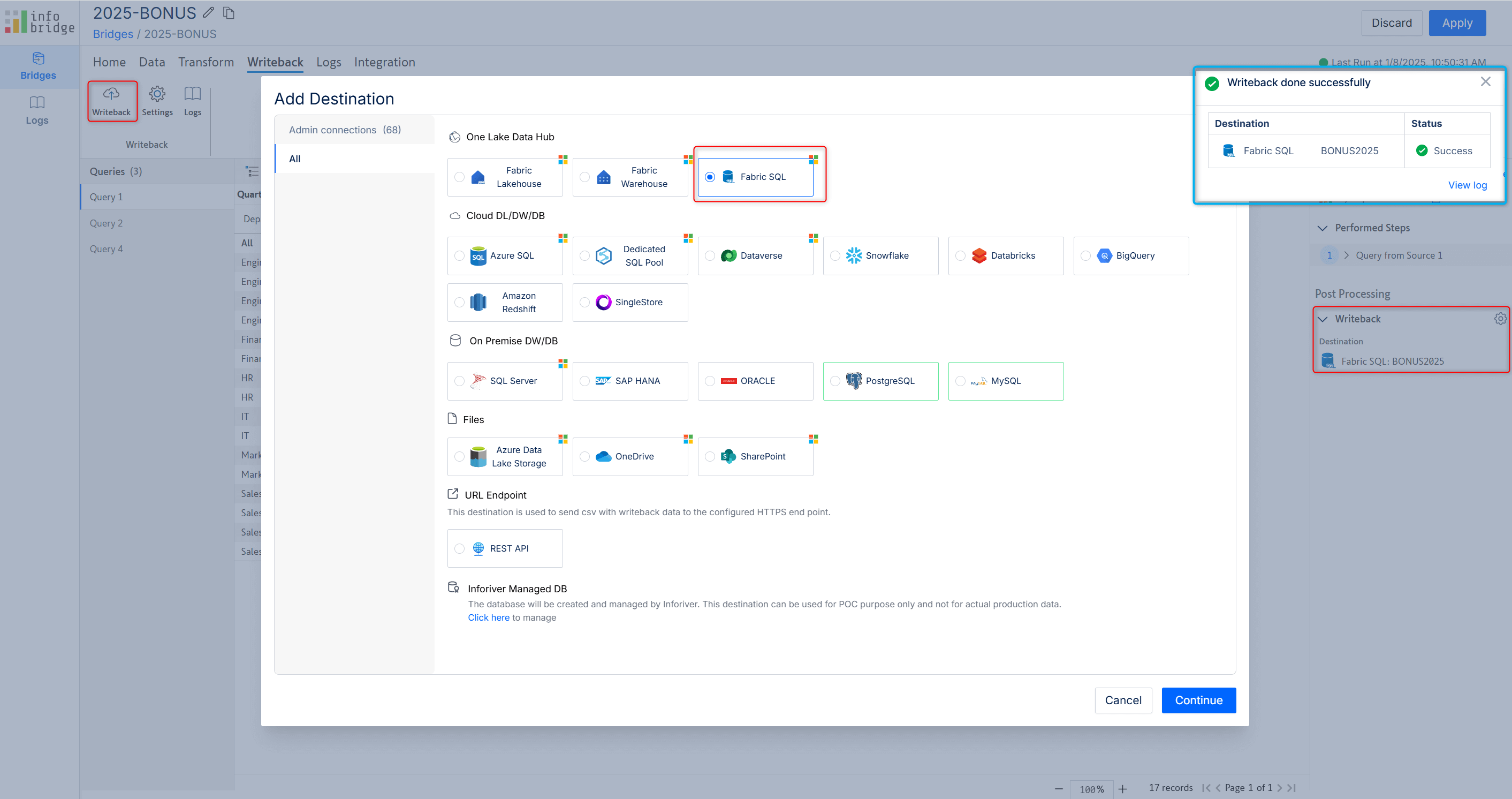Jump to the last records page

[1291, 788]
